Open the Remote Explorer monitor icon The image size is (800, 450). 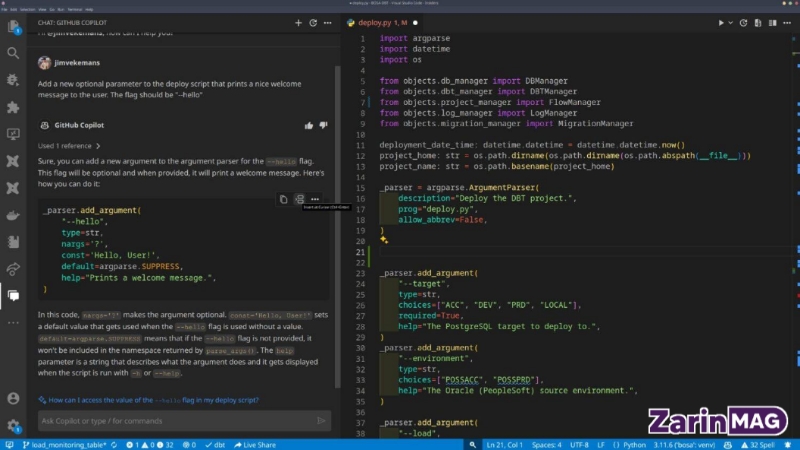[x=13, y=134]
